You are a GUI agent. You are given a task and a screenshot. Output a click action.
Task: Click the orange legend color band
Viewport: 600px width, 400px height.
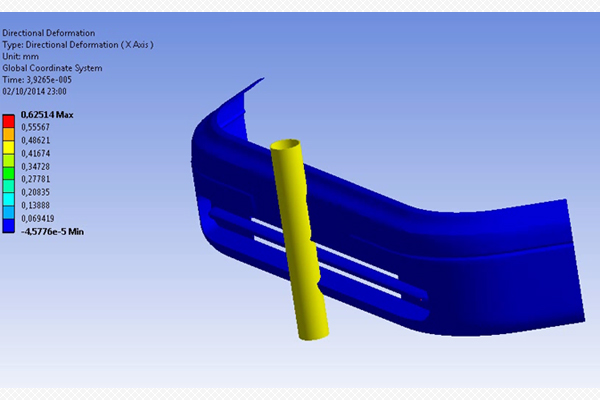(10, 135)
